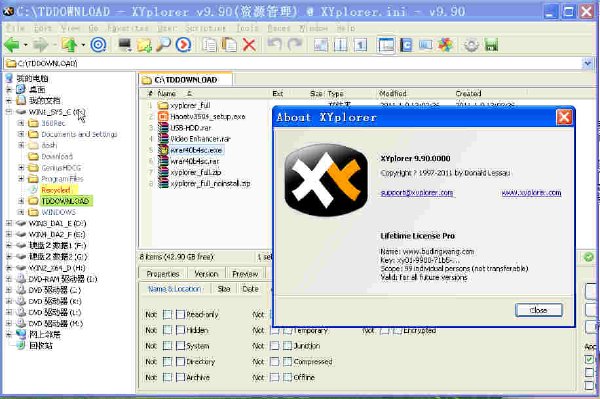
Task: Click the blue target Hotlist icon
Action: tap(98, 45)
